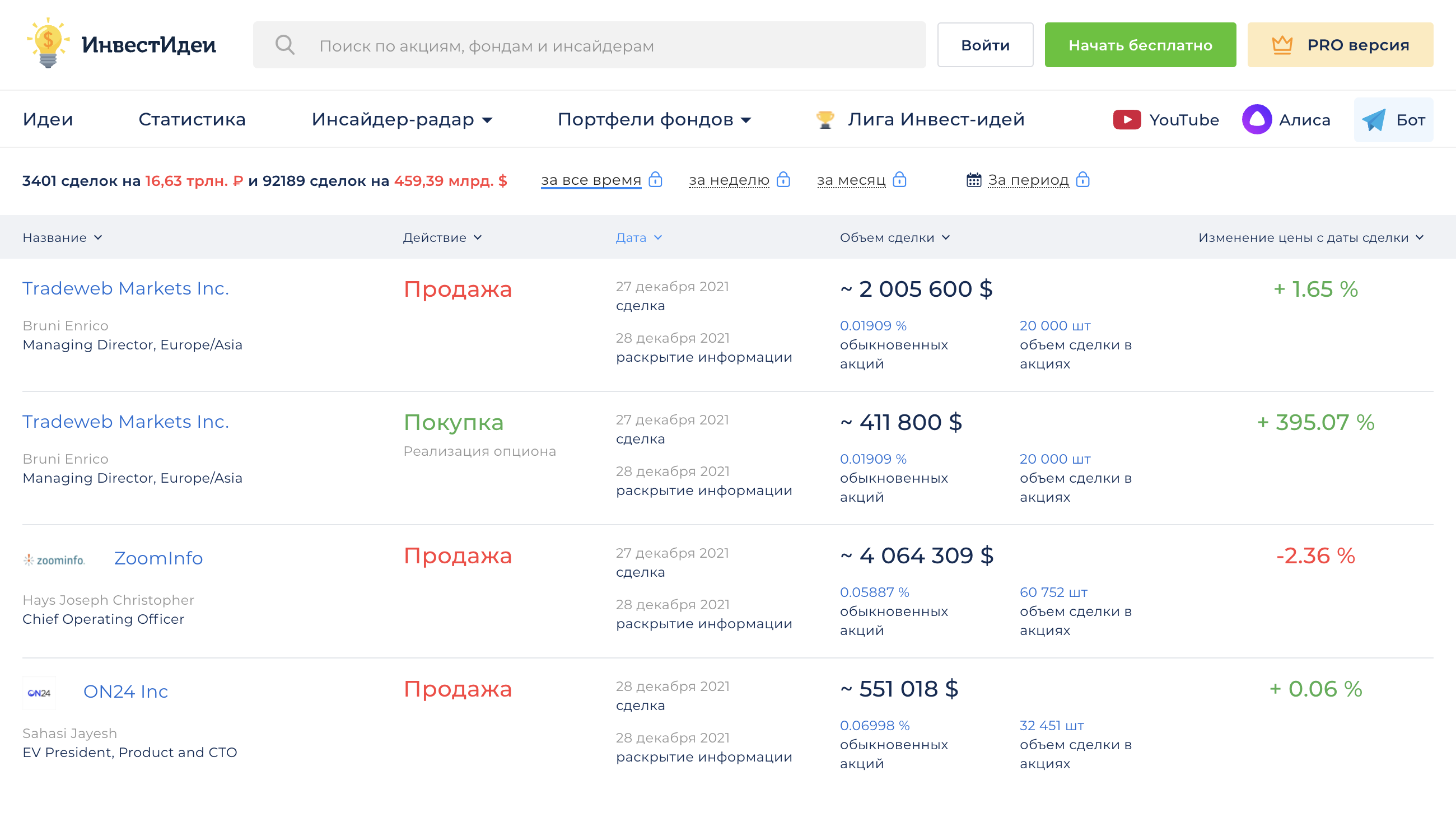Sort by the Дата column
Image resolution: width=1456 pixels, height=822 pixels.
click(x=639, y=237)
